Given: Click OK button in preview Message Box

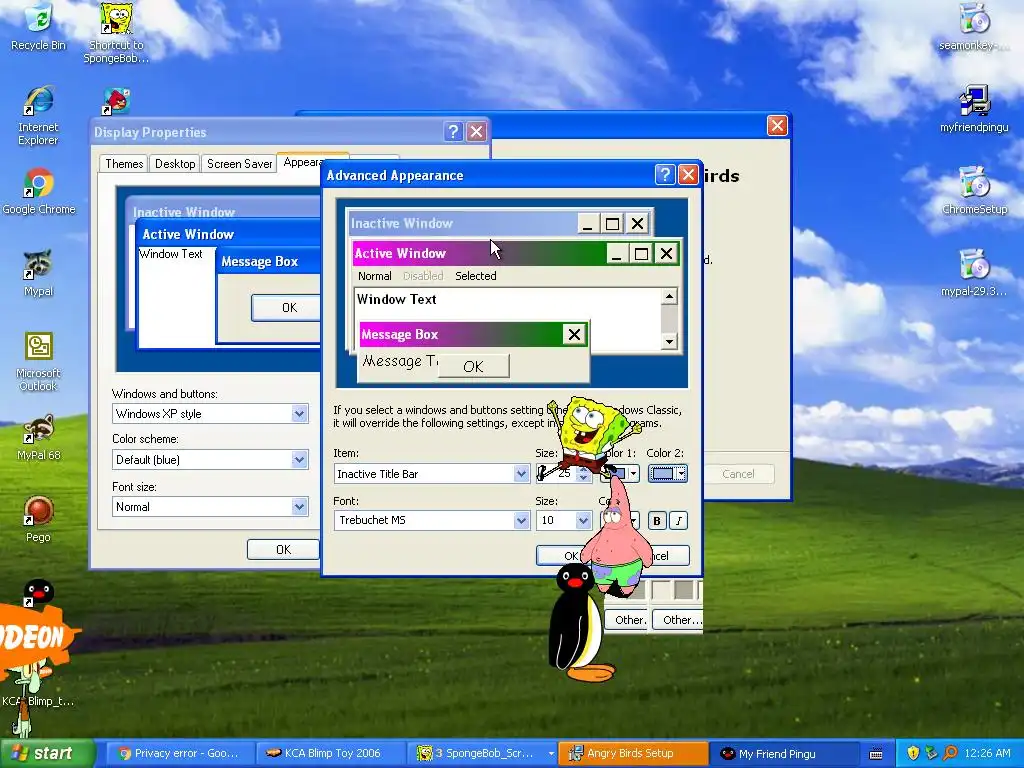Looking at the screenshot, I should (x=473, y=366).
